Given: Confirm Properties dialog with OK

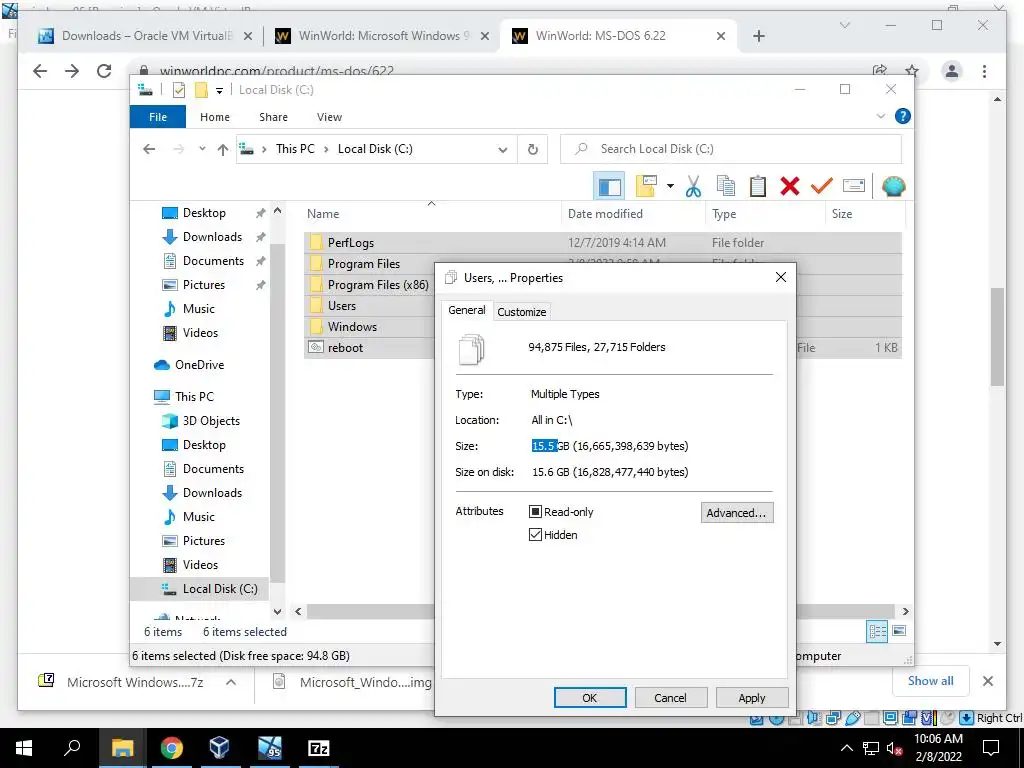Looking at the screenshot, I should click(590, 697).
